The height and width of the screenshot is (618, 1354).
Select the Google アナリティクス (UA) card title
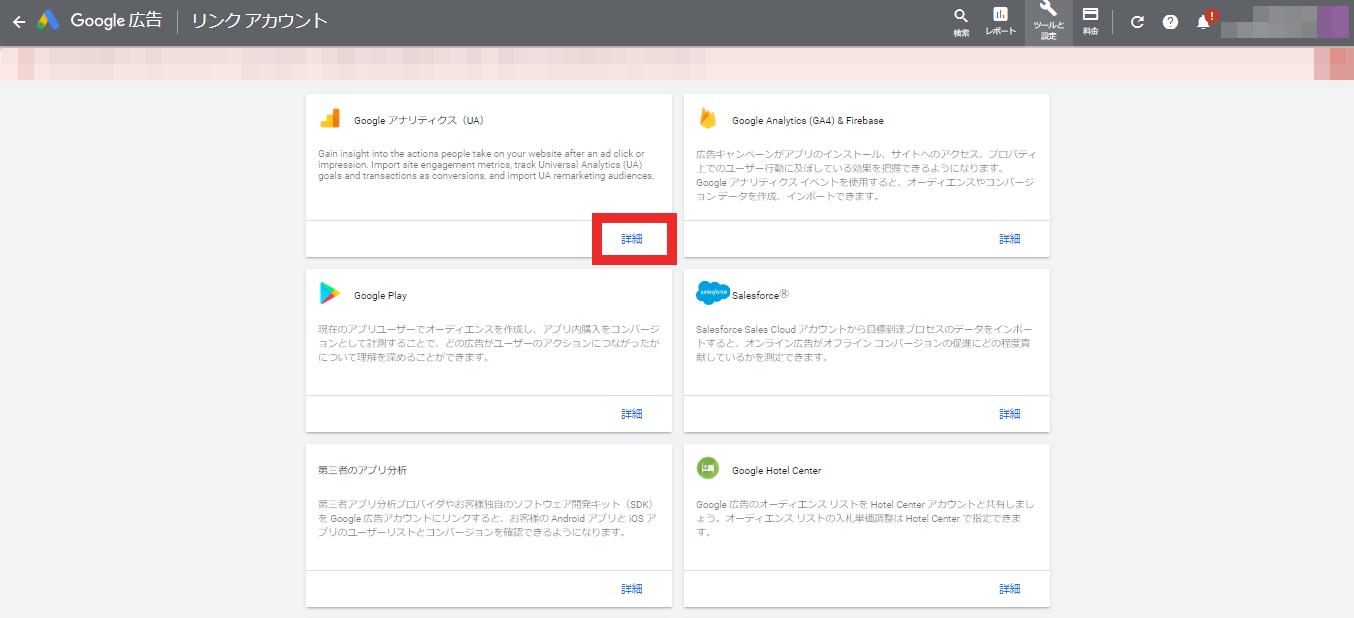(419, 120)
